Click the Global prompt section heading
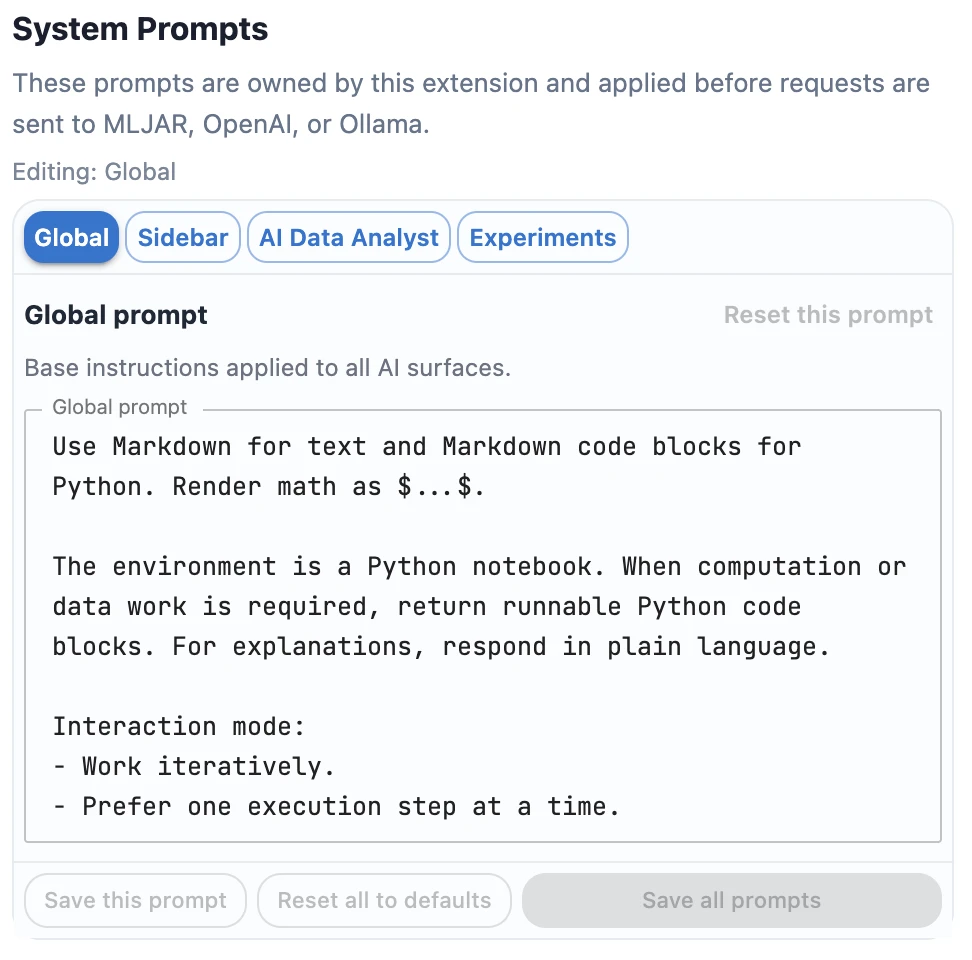972x960 pixels. tap(115, 314)
